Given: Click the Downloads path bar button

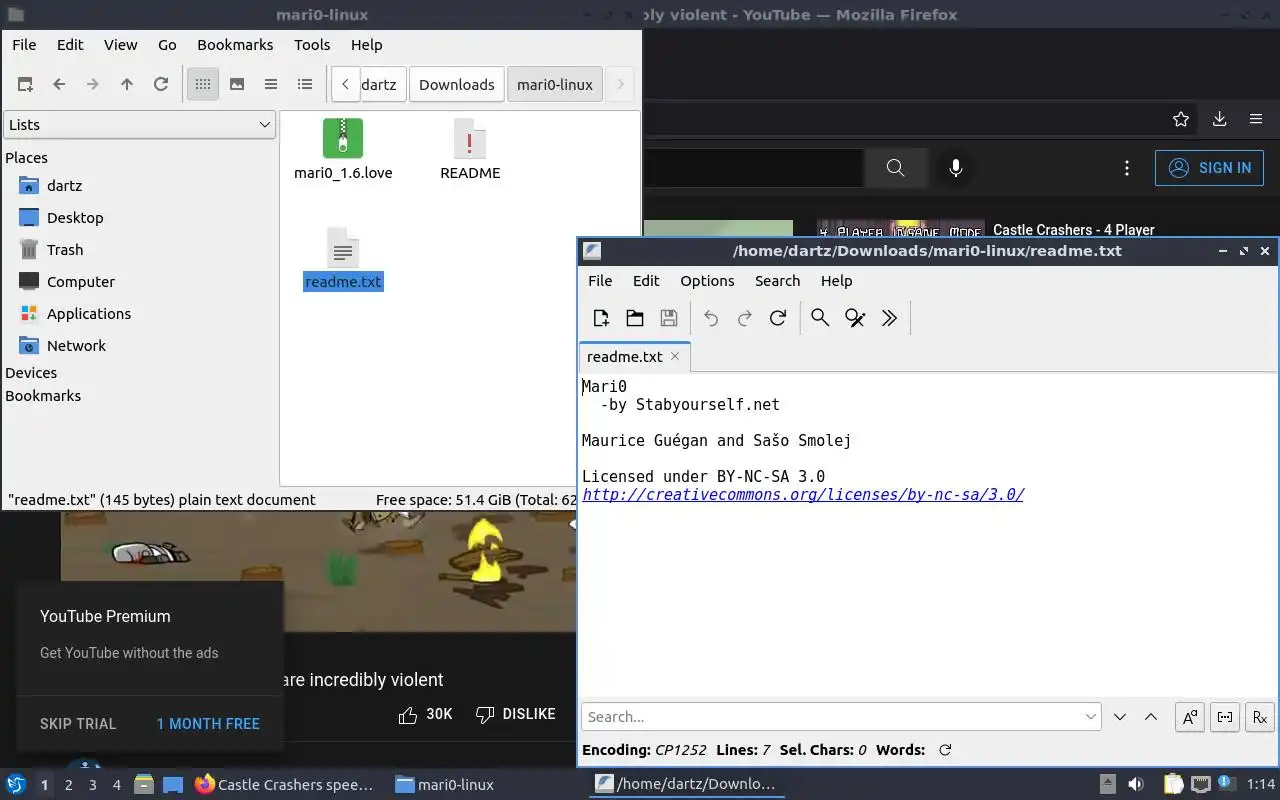Looking at the screenshot, I should click(x=457, y=85).
